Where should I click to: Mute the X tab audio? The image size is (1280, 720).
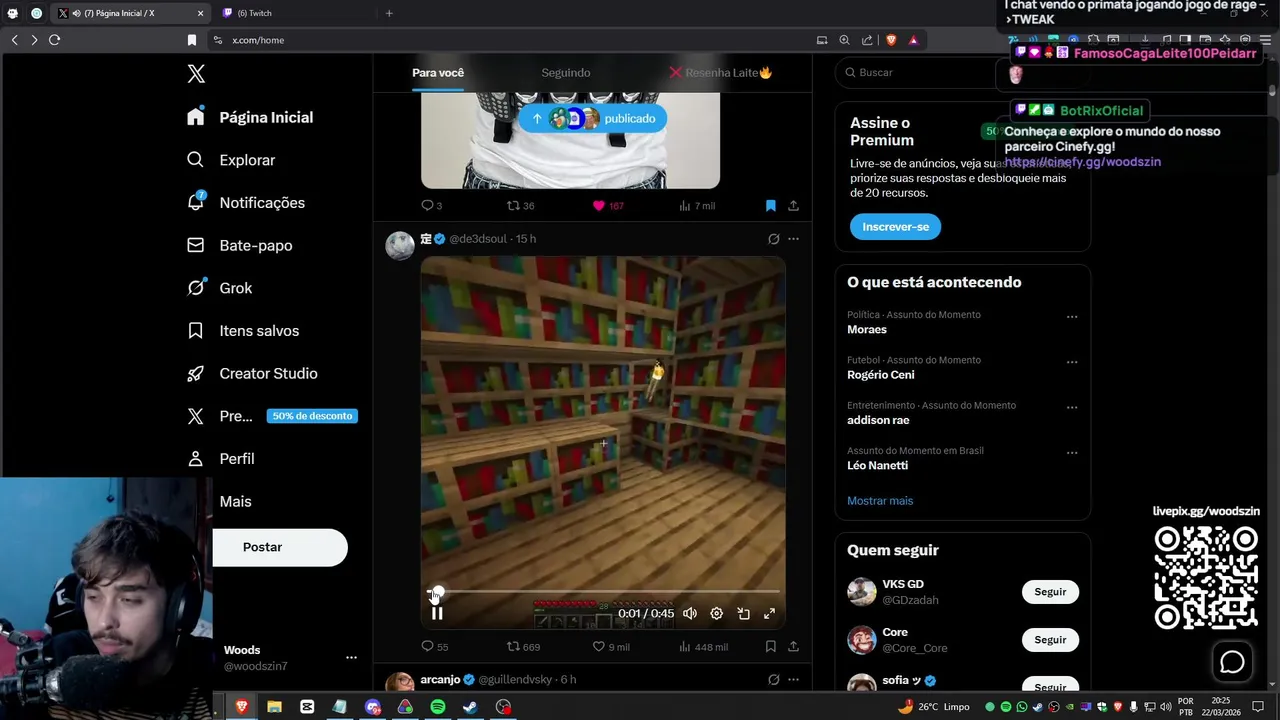(x=77, y=13)
